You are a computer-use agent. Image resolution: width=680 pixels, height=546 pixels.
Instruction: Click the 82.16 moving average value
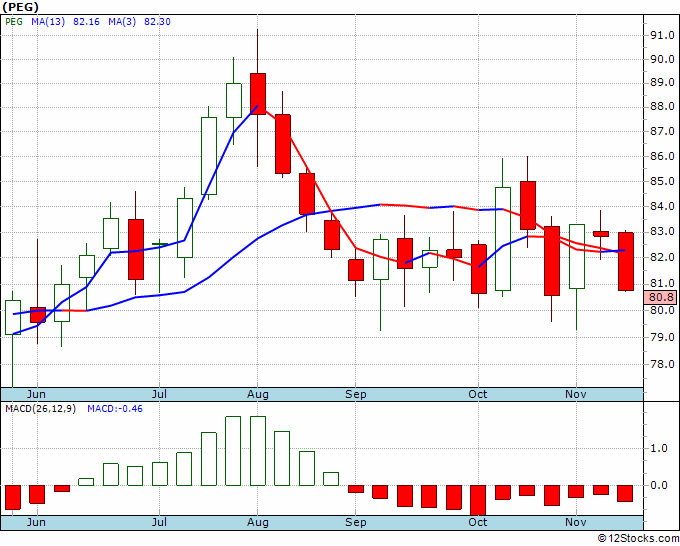(x=86, y=21)
